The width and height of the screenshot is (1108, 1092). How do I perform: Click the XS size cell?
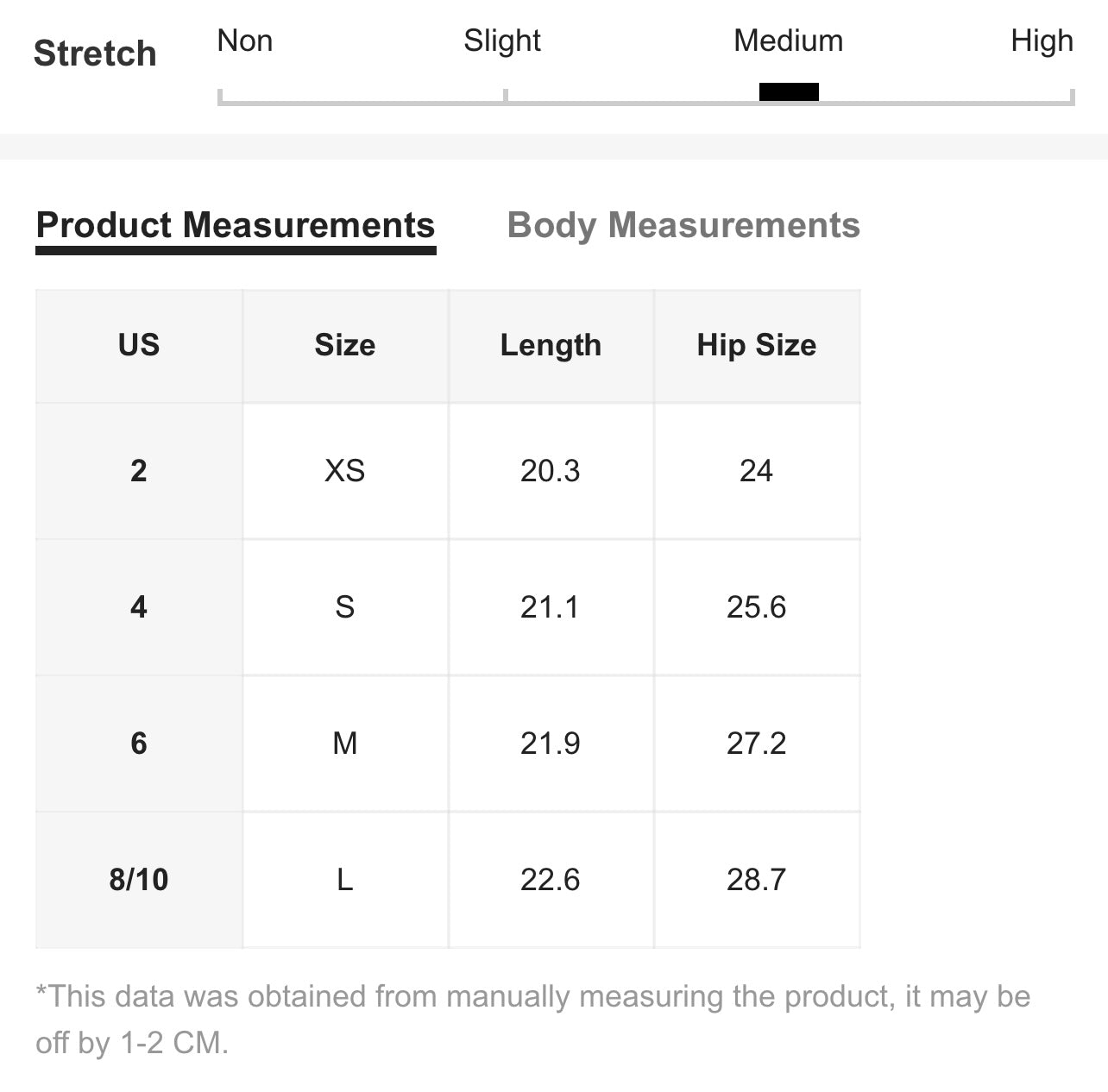345,471
